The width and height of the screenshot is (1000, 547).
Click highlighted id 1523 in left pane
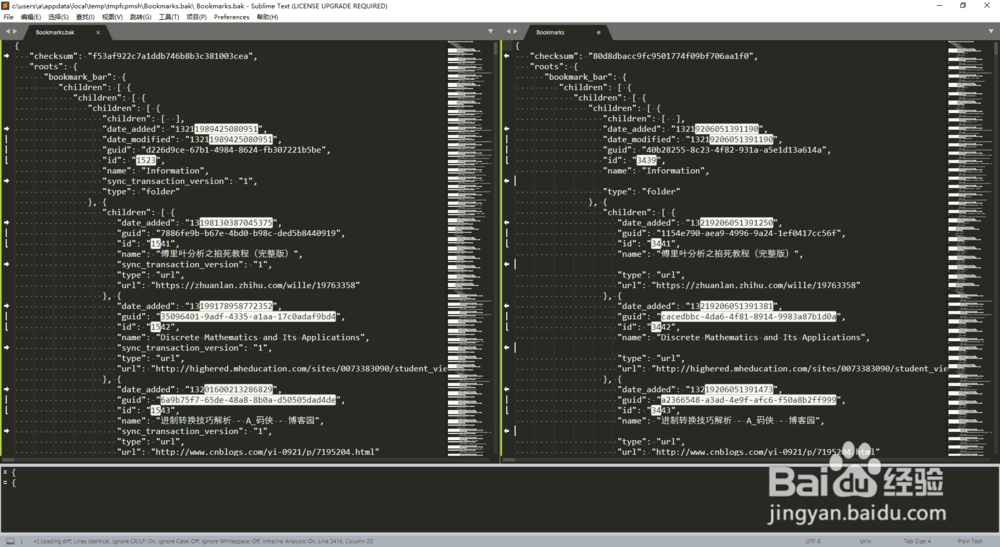(145, 160)
